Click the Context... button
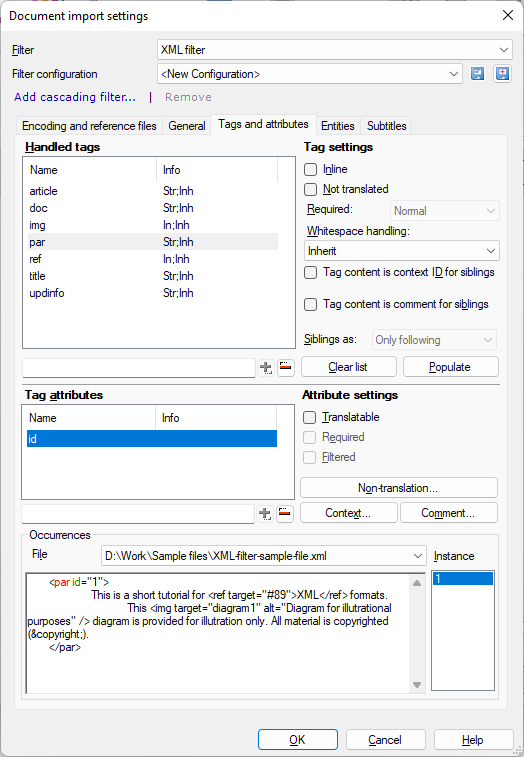The height and width of the screenshot is (757, 524). pyautogui.click(x=349, y=513)
